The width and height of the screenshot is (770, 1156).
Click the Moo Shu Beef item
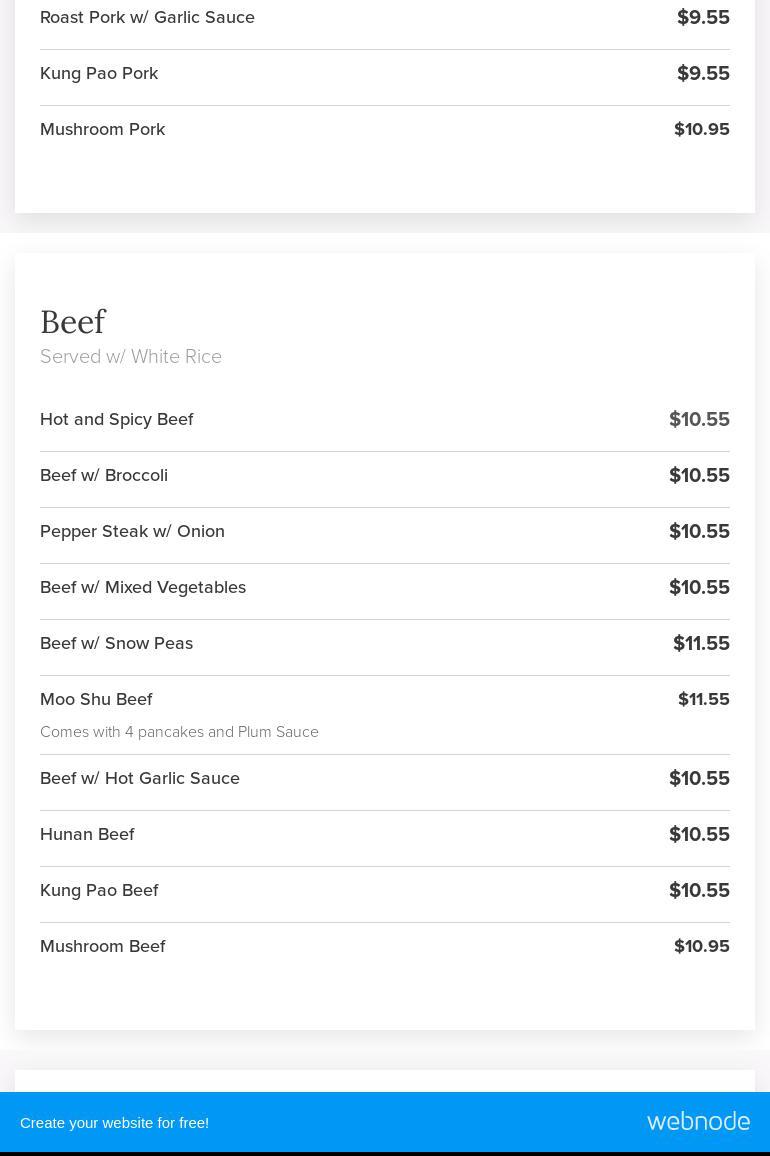(96, 699)
